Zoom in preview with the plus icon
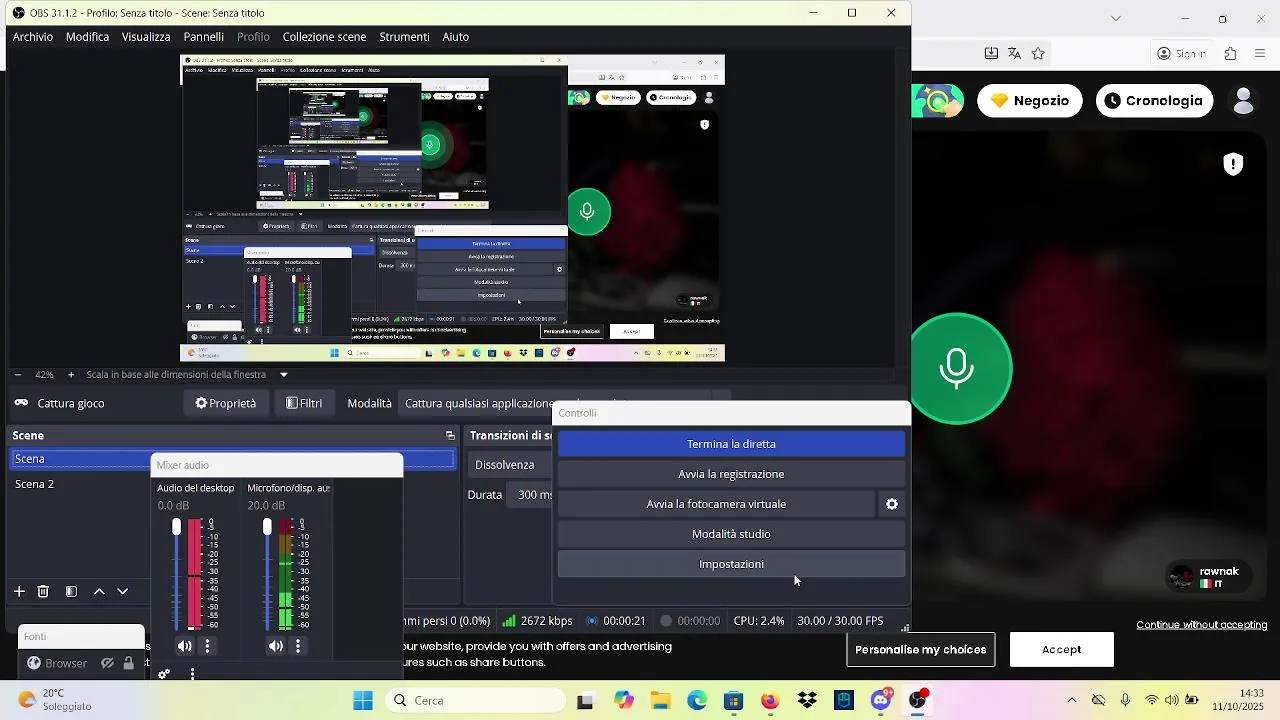Viewport: 1280px width, 720px height. 71,374
